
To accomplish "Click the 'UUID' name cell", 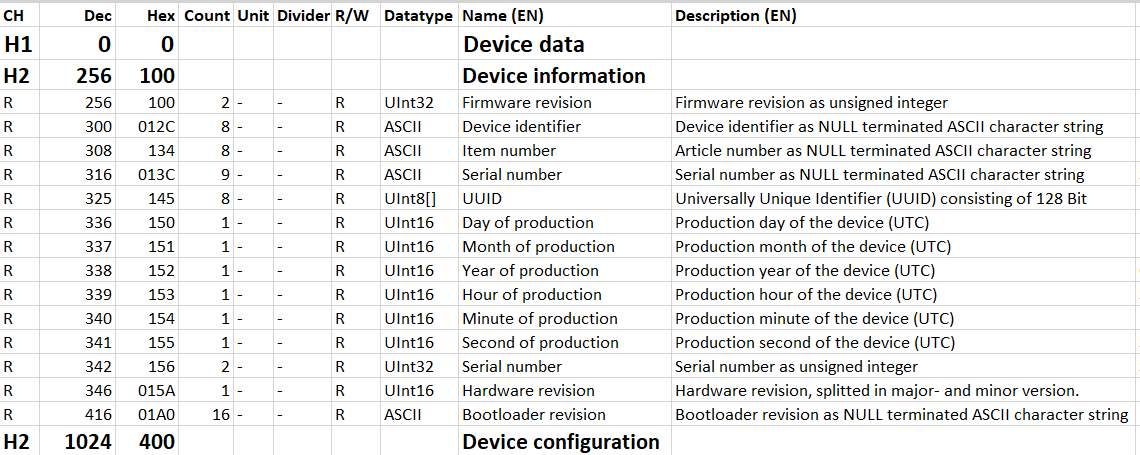I will pyautogui.click(x=482, y=199).
